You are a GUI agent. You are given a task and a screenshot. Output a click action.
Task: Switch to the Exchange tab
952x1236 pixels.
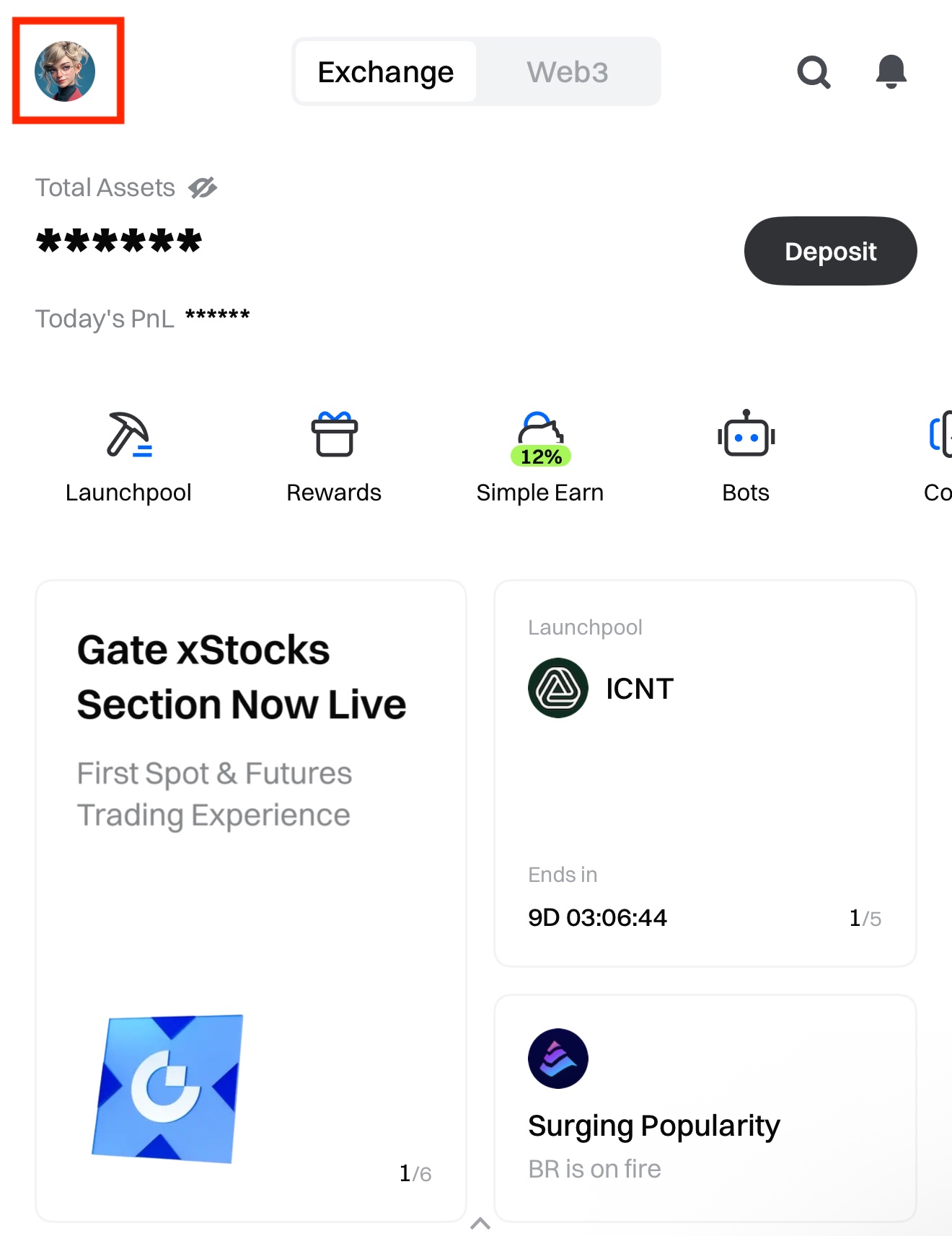pyautogui.click(x=386, y=72)
